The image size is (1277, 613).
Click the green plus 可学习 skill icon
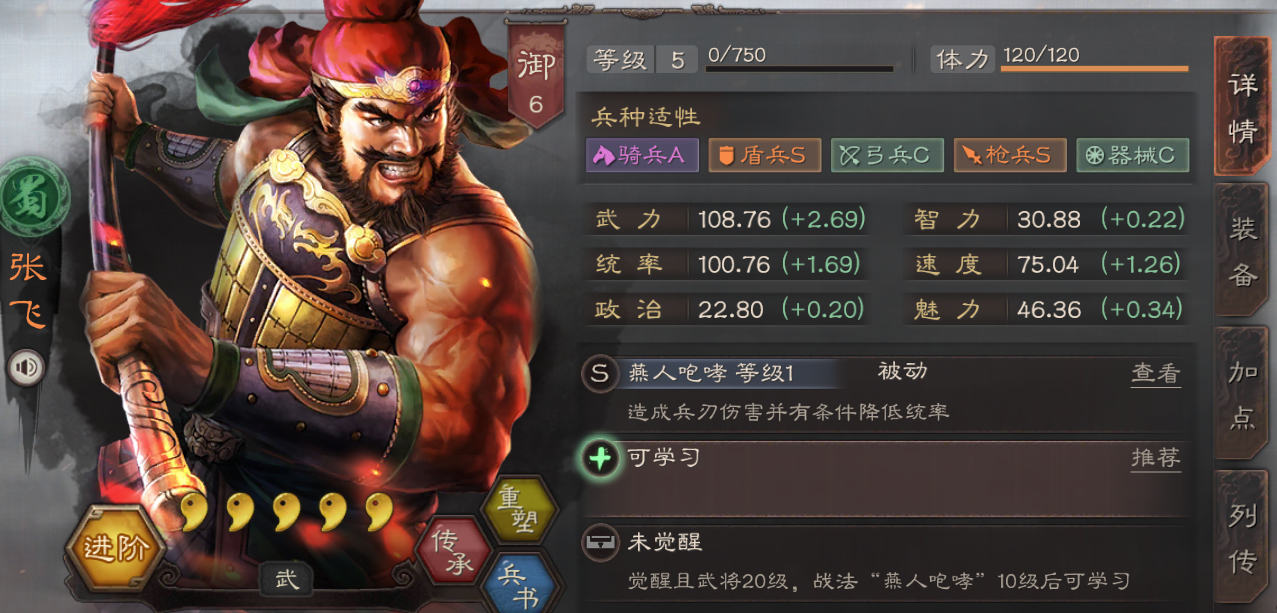click(x=600, y=458)
